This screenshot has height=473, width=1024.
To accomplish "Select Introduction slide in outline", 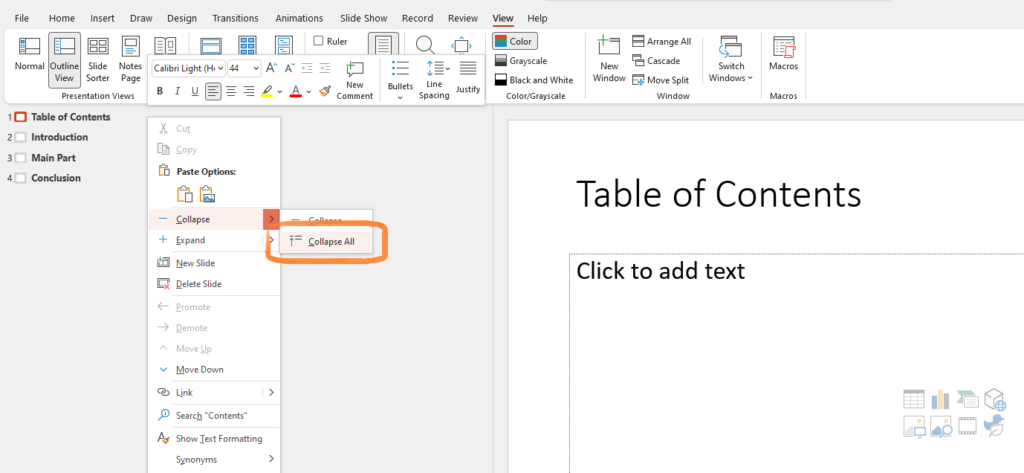I will [59, 137].
